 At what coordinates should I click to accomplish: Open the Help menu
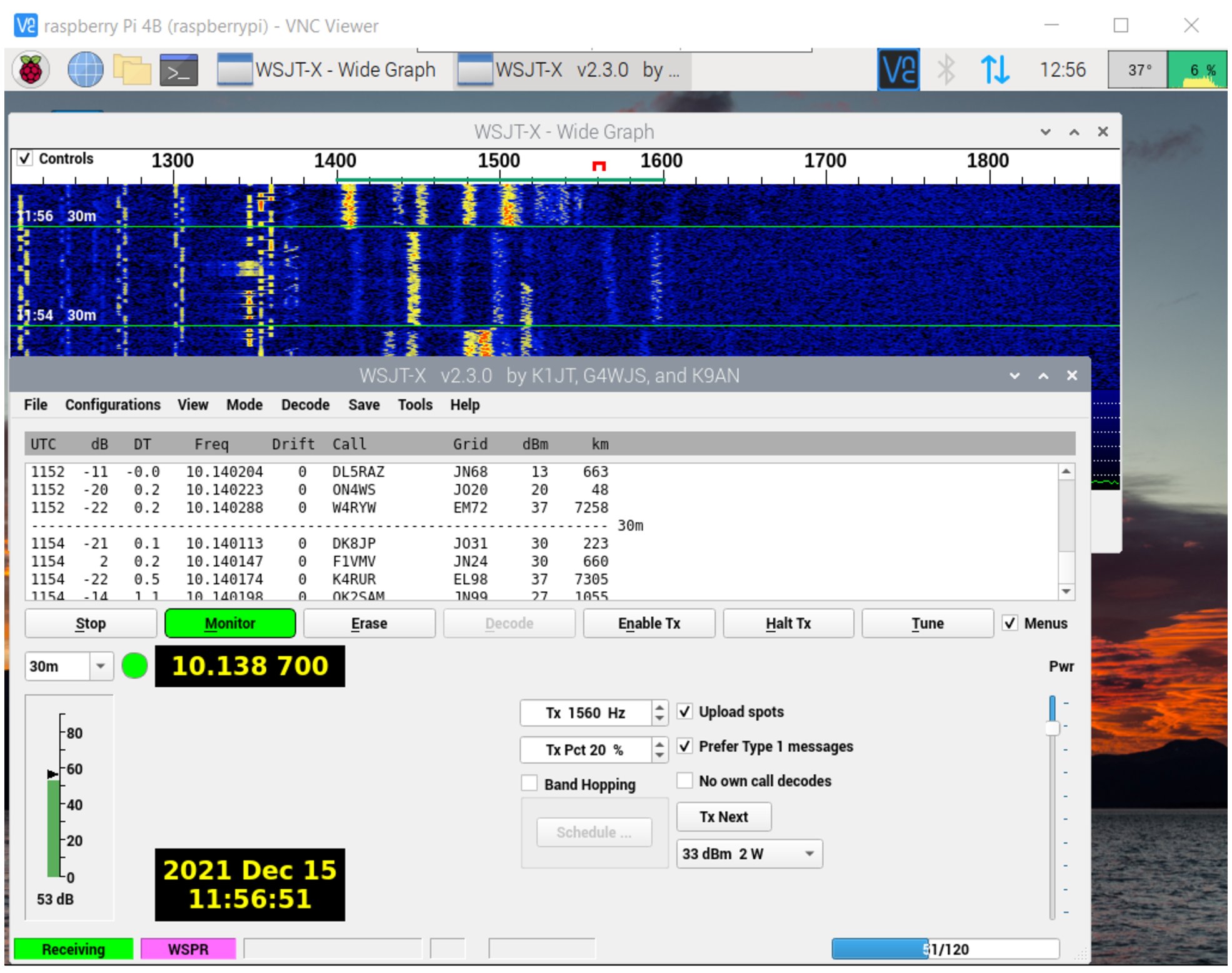coord(465,405)
